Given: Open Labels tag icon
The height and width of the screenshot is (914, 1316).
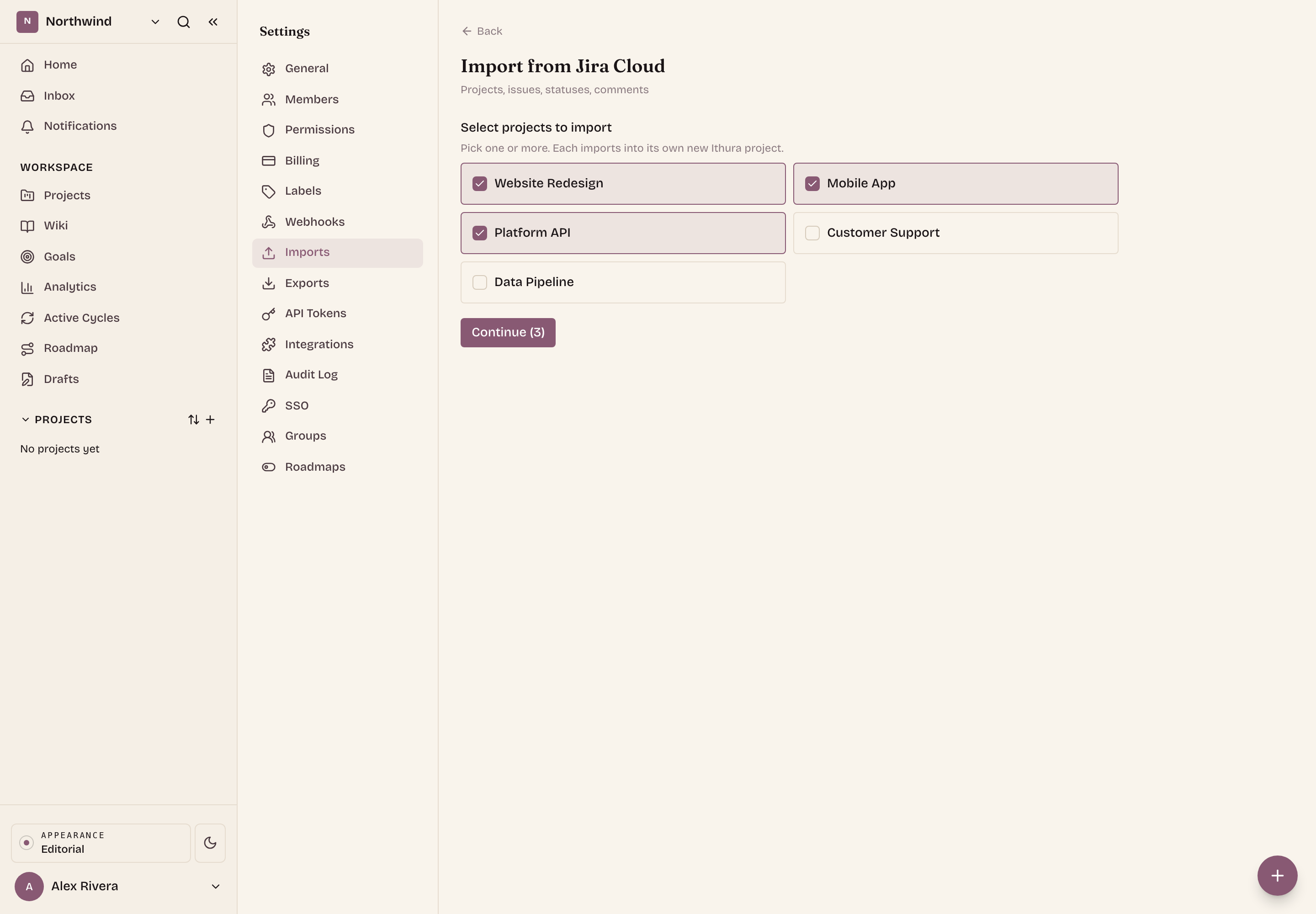Looking at the screenshot, I should (269, 191).
